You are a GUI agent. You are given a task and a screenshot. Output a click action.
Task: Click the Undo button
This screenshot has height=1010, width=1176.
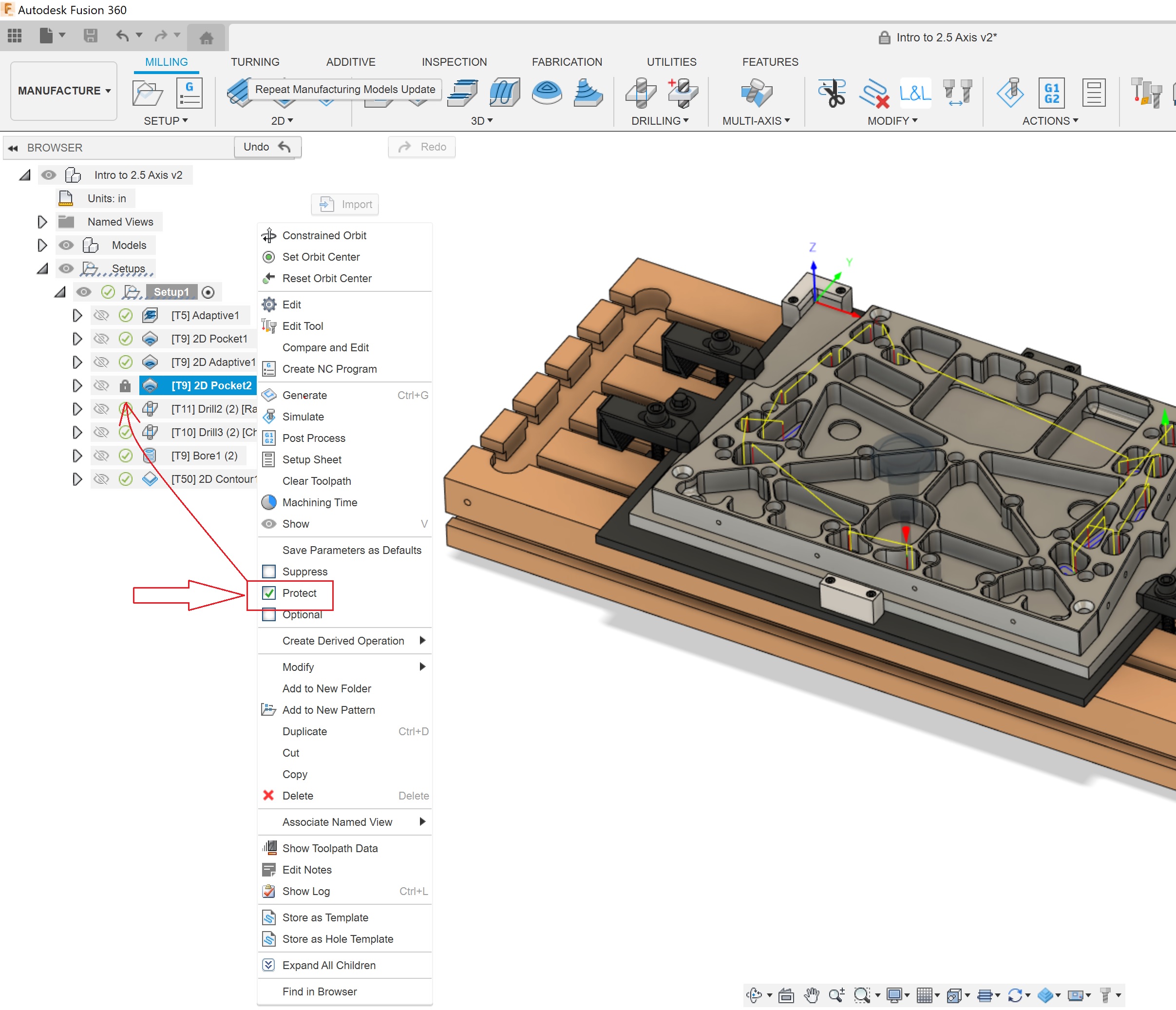pos(267,147)
